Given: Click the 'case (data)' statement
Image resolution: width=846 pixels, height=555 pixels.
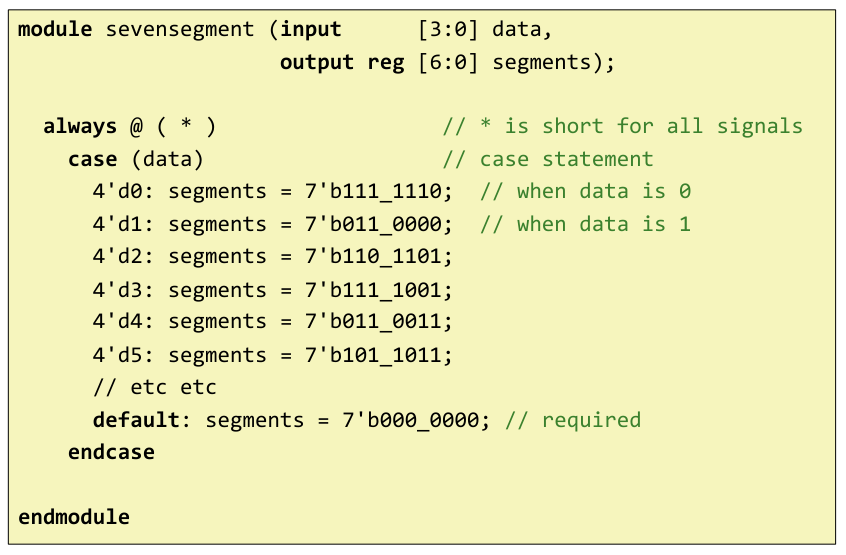Looking at the screenshot, I should (x=136, y=159).
